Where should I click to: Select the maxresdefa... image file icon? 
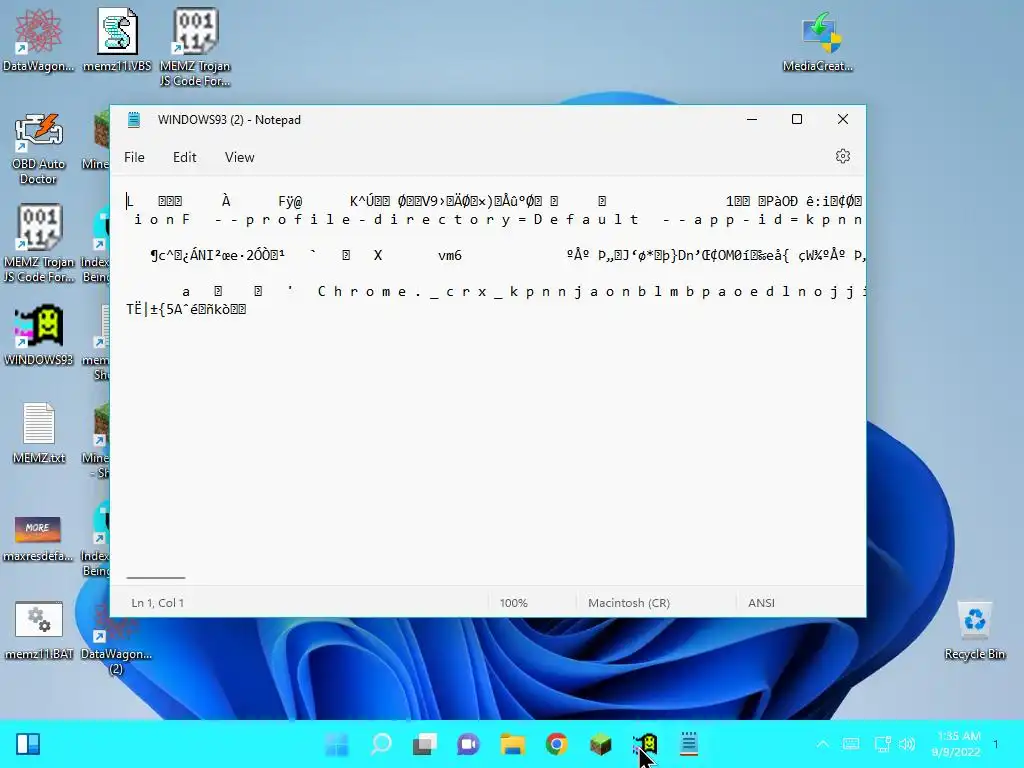[x=38, y=537]
